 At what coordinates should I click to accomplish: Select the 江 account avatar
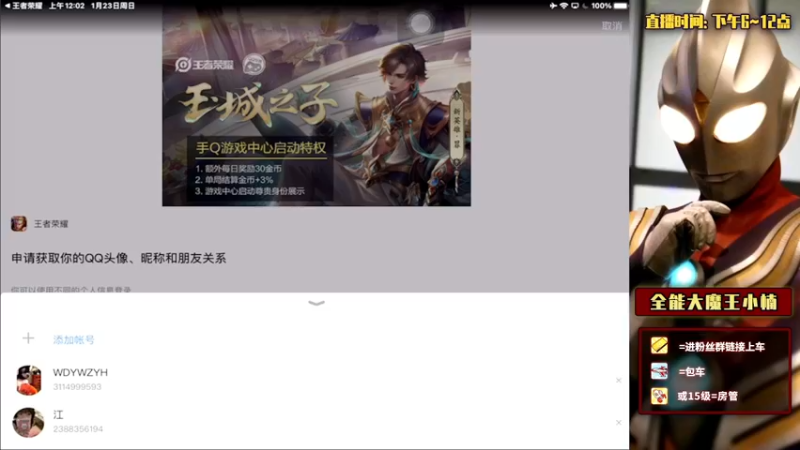29,422
